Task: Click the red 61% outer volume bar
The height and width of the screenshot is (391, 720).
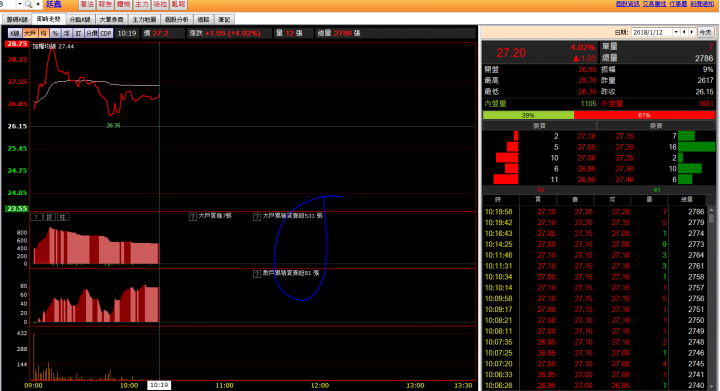Action: [644, 115]
